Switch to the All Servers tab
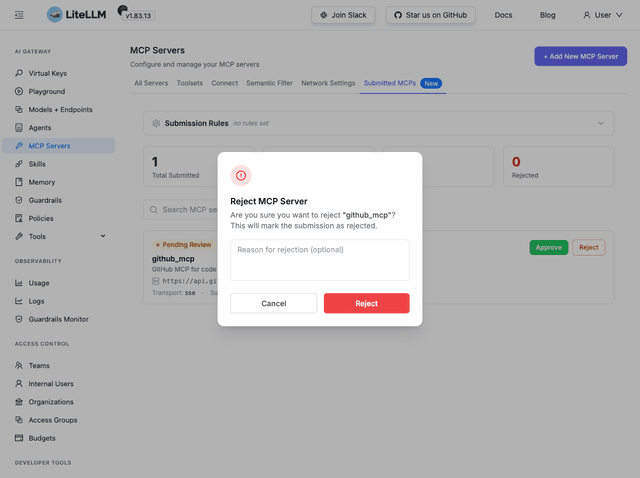 pos(151,83)
